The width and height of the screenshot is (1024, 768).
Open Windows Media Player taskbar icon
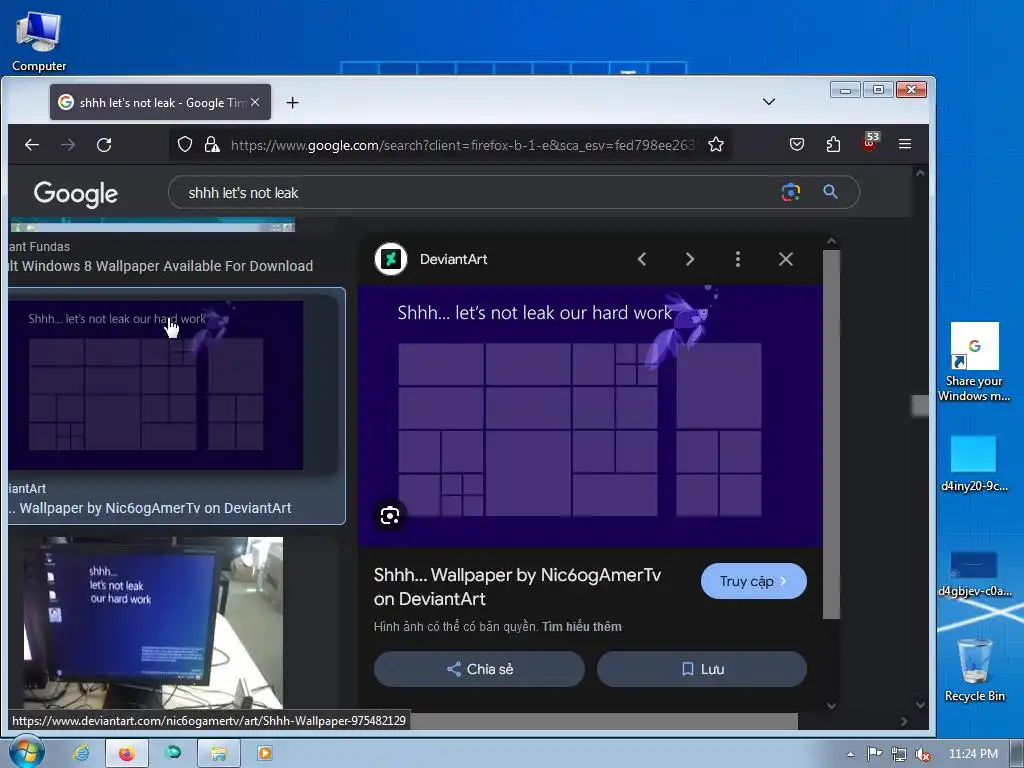click(x=264, y=753)
